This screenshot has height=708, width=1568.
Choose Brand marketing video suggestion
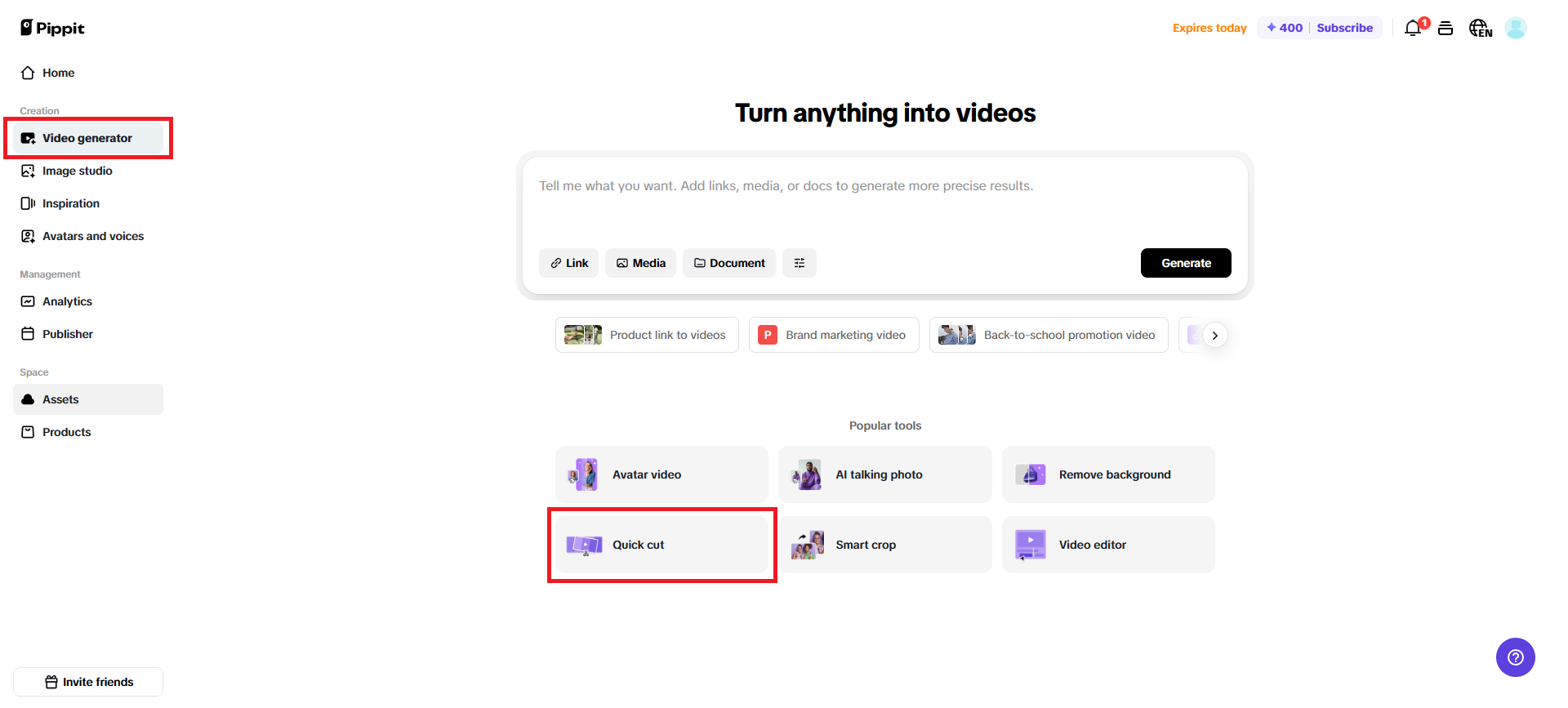pyautogui.click(x=834, y=335)
